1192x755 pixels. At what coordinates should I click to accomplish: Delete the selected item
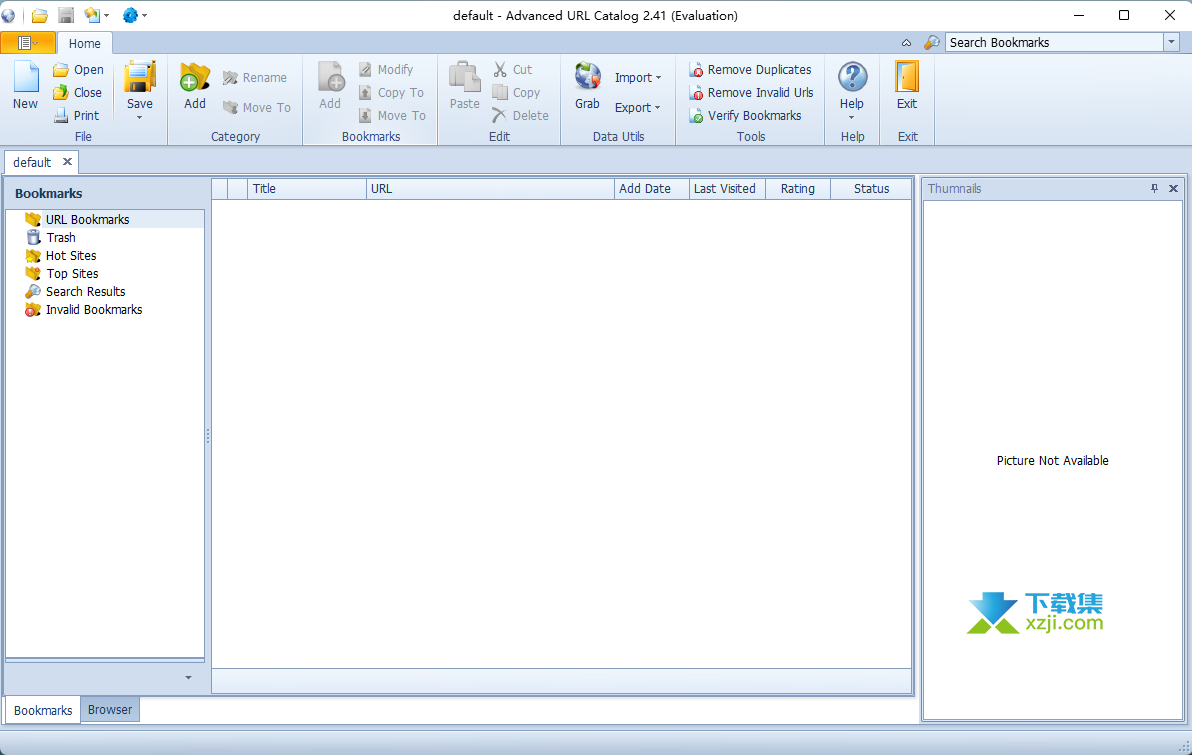[520, 116]
